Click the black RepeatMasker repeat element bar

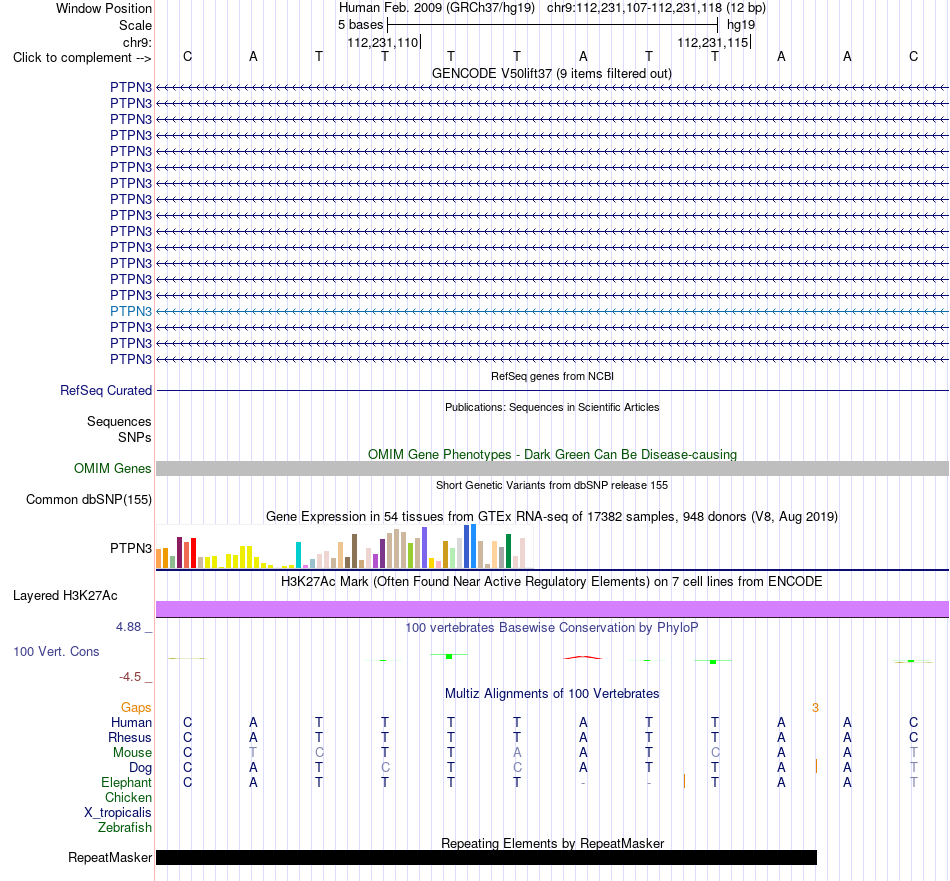click(487, 857)
